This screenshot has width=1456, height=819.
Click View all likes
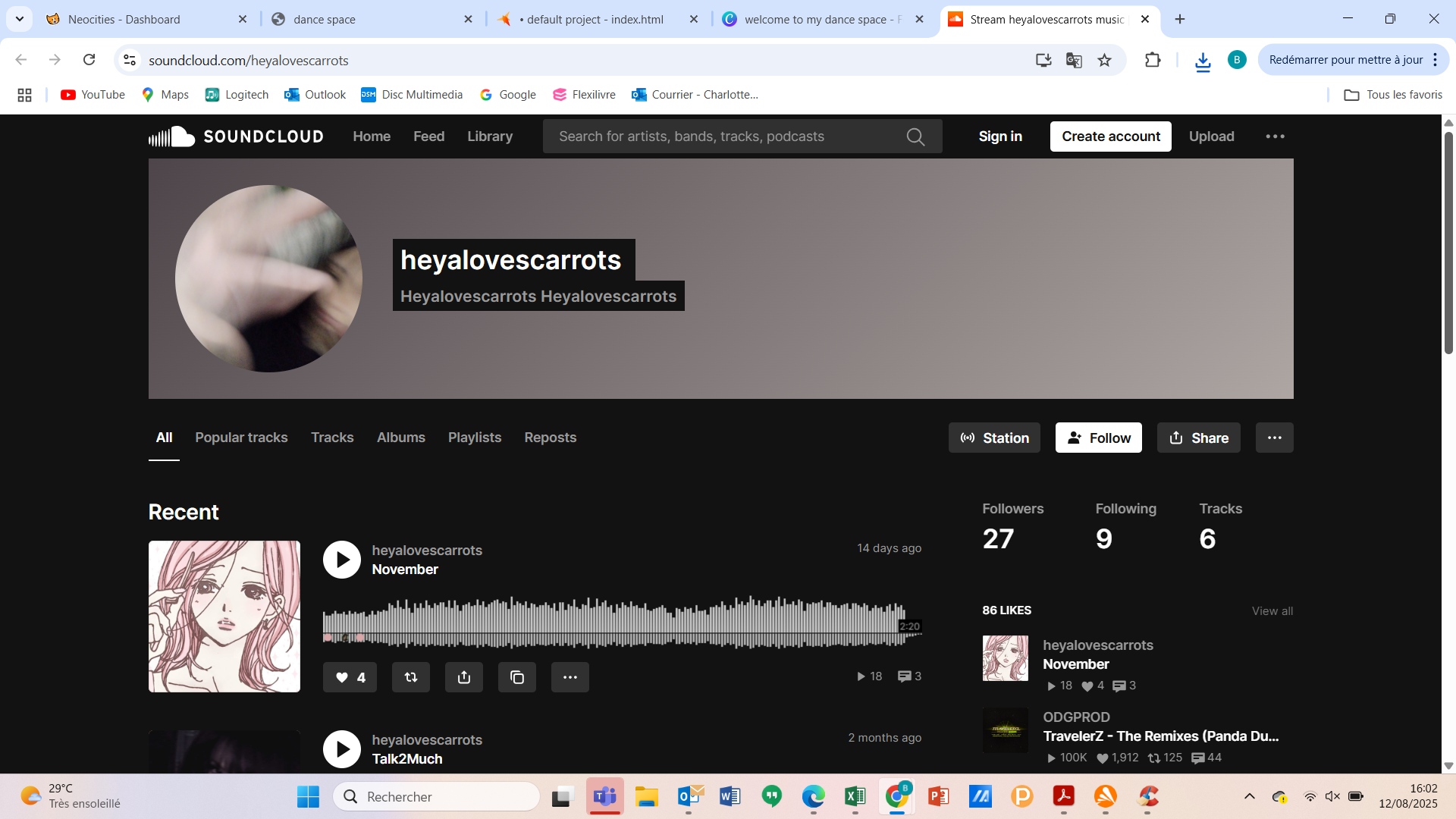tap(1272, 611)
